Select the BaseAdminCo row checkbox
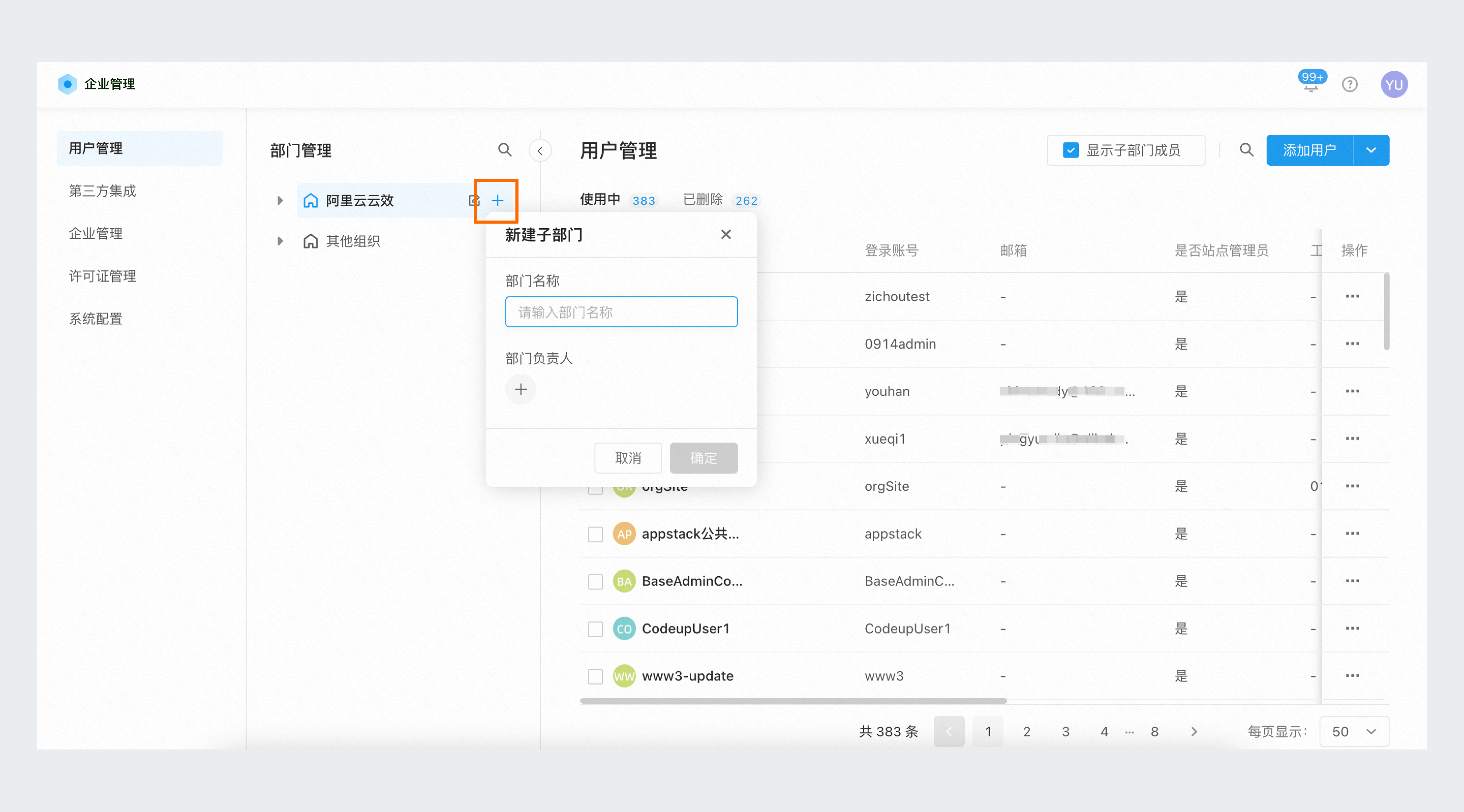 coord(595,581)
